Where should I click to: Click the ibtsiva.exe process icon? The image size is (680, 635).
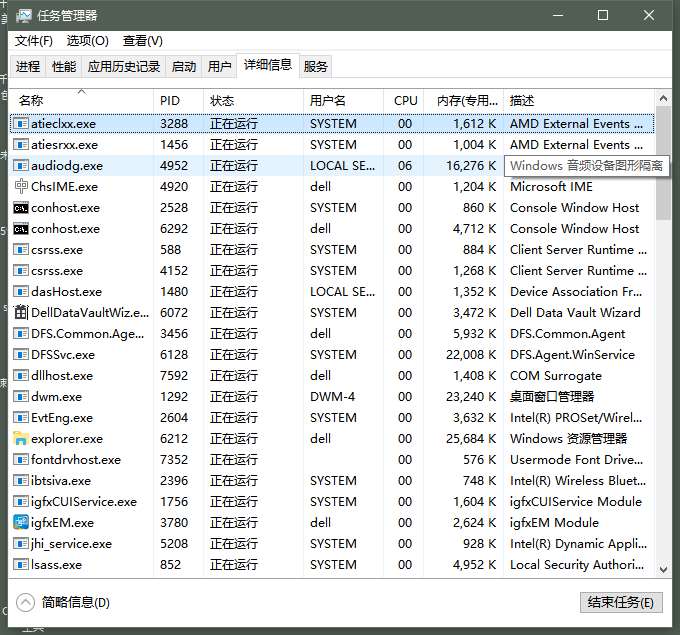[x=20, y=481]
